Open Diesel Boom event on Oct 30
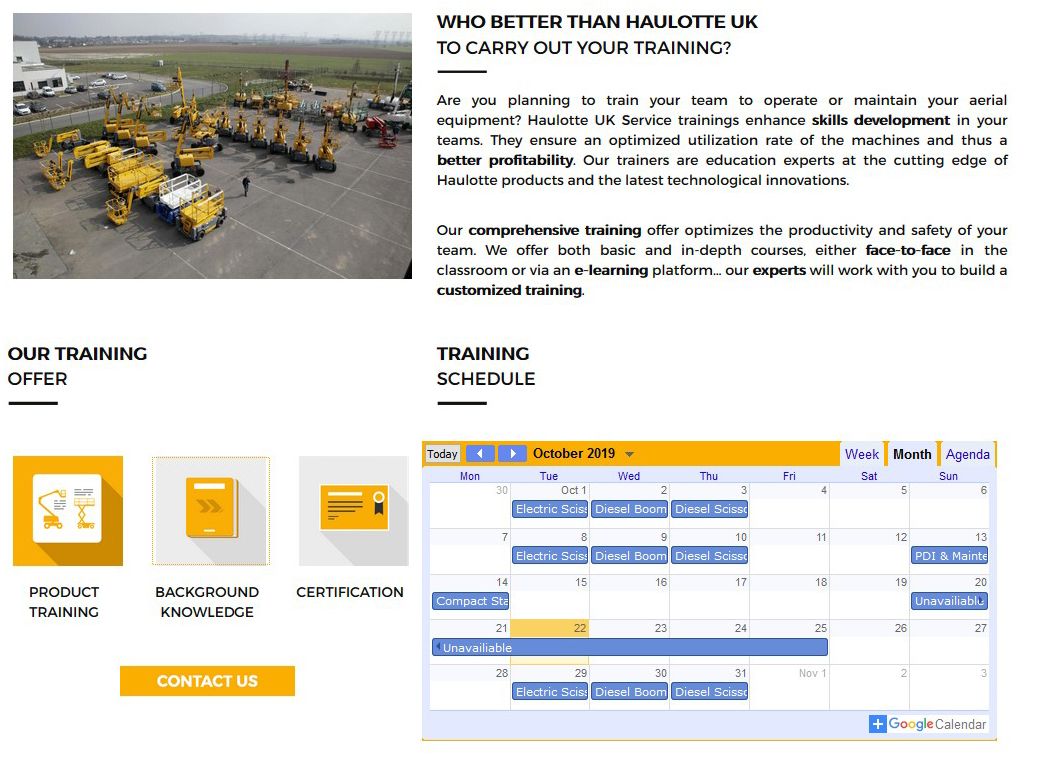 click(x=630, y=692)
